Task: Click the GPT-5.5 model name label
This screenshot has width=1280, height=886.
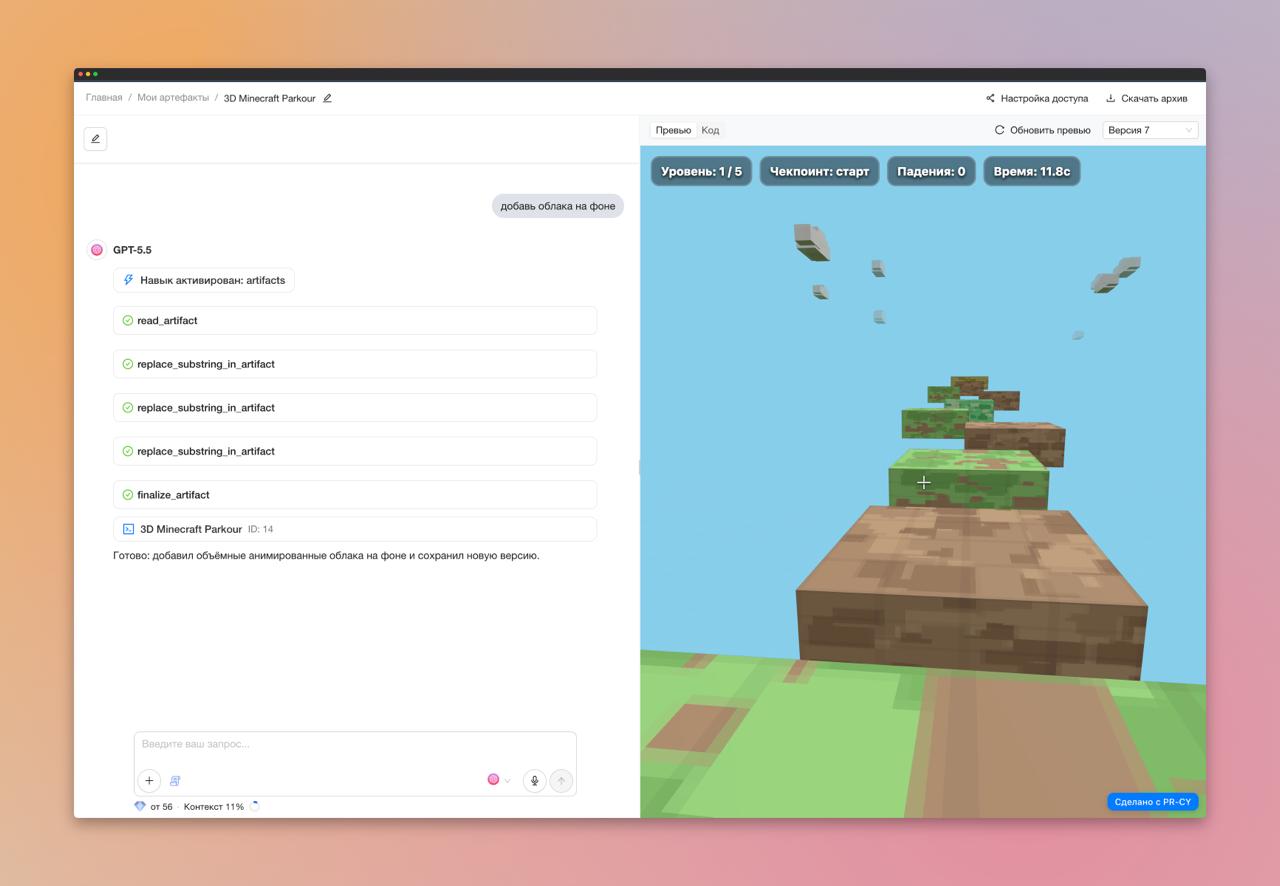Action: (132, 250)
